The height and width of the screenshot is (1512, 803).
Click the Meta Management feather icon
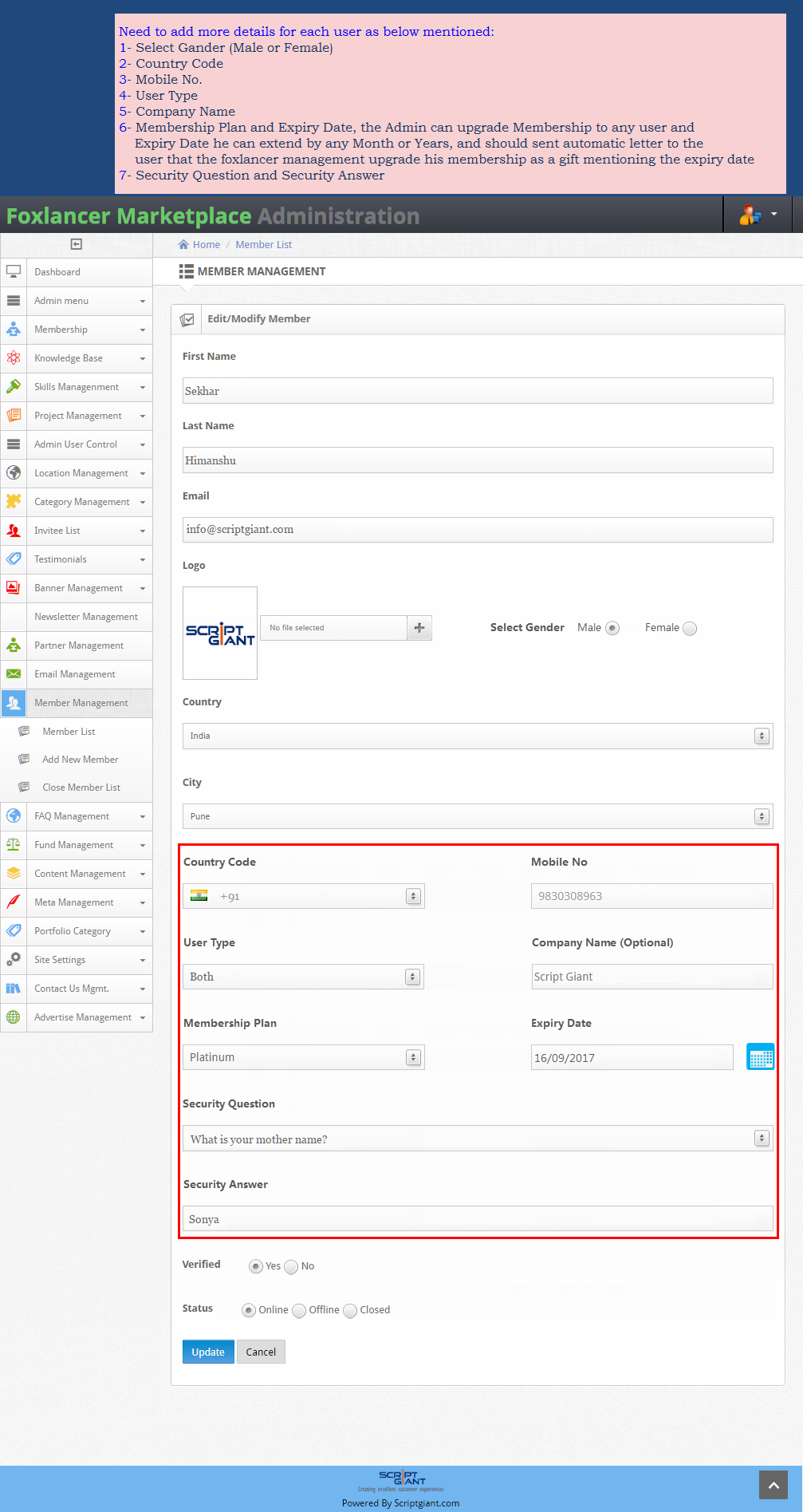tap(14, 902)
